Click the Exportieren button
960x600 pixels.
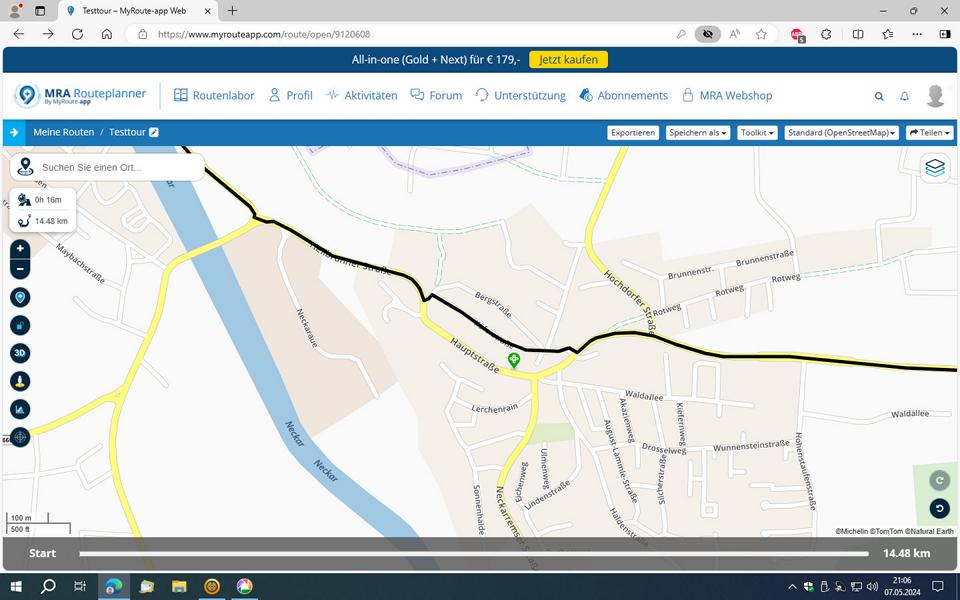tap(633, 132)
